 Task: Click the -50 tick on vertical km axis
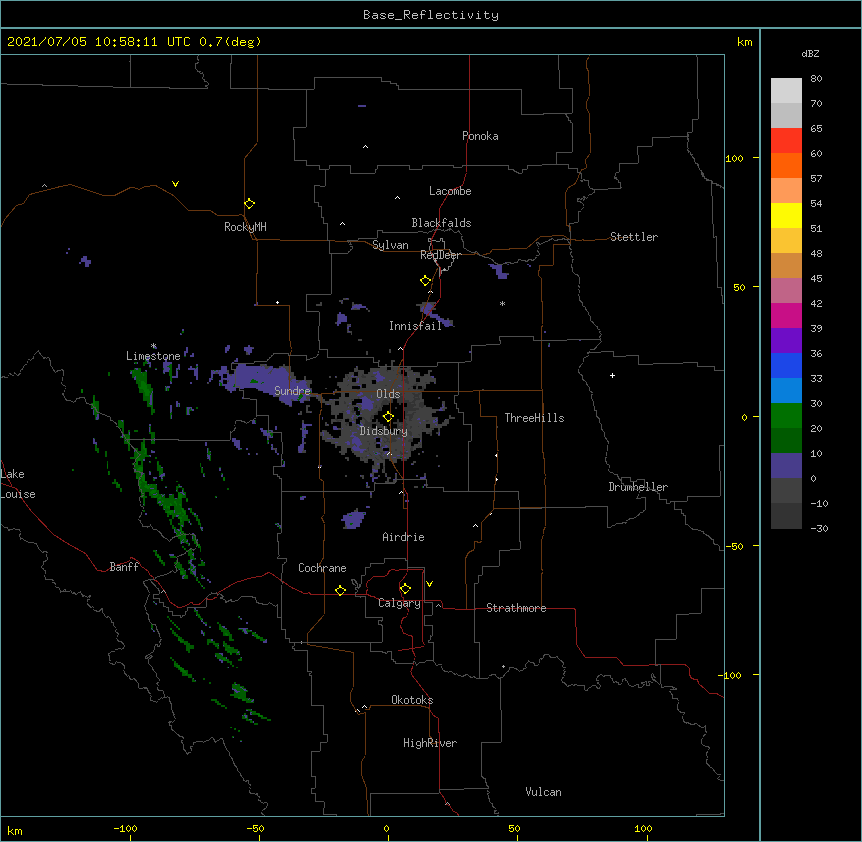(x=734, y=546)
